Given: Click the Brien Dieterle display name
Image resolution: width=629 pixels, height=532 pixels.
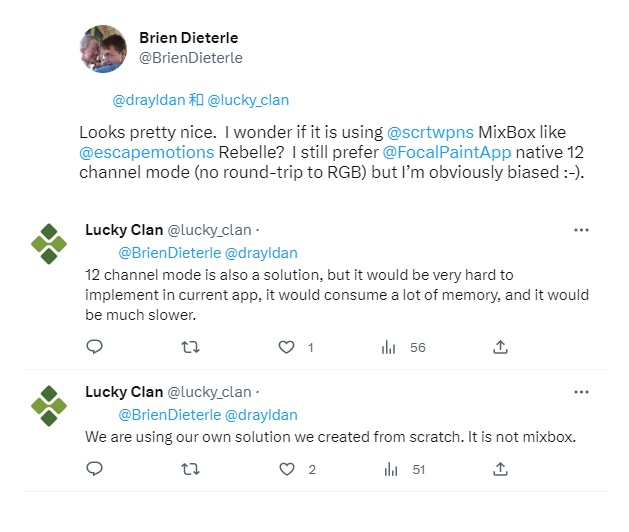Looking at the screenshot, I should [189, 38].
